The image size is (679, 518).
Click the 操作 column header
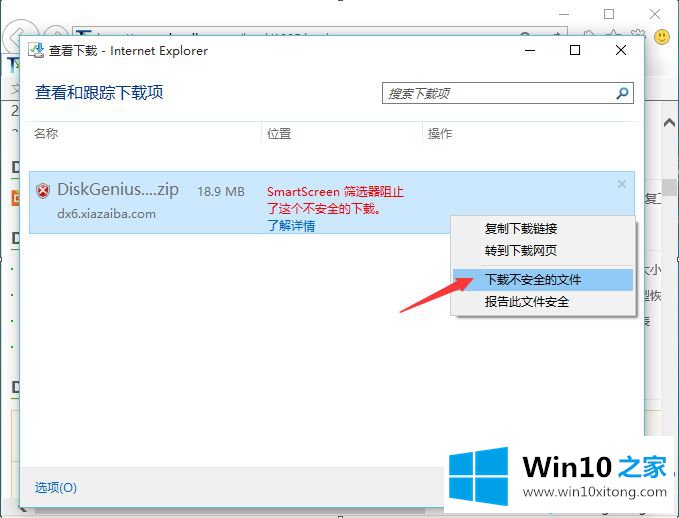pos(440,133)
